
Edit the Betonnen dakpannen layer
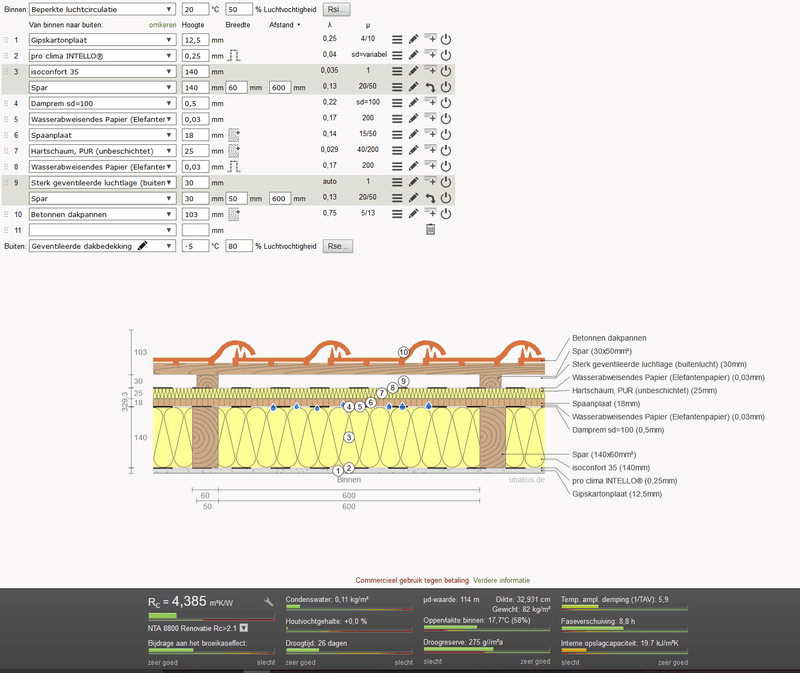coord(414,213)
